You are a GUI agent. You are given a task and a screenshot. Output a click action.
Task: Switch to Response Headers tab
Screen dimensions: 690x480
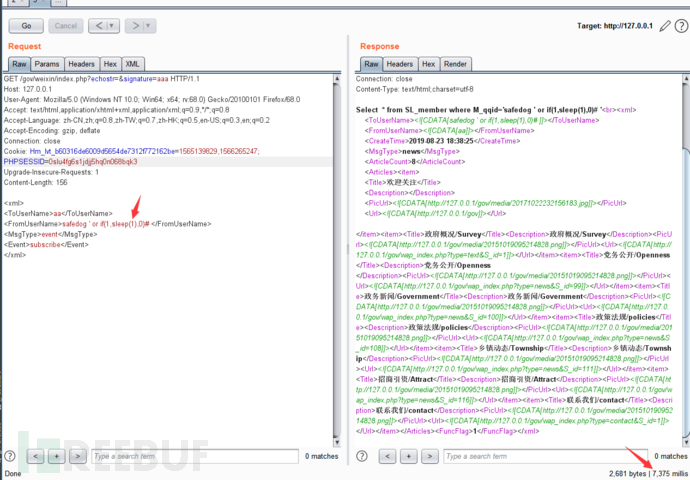pos(400,64)
